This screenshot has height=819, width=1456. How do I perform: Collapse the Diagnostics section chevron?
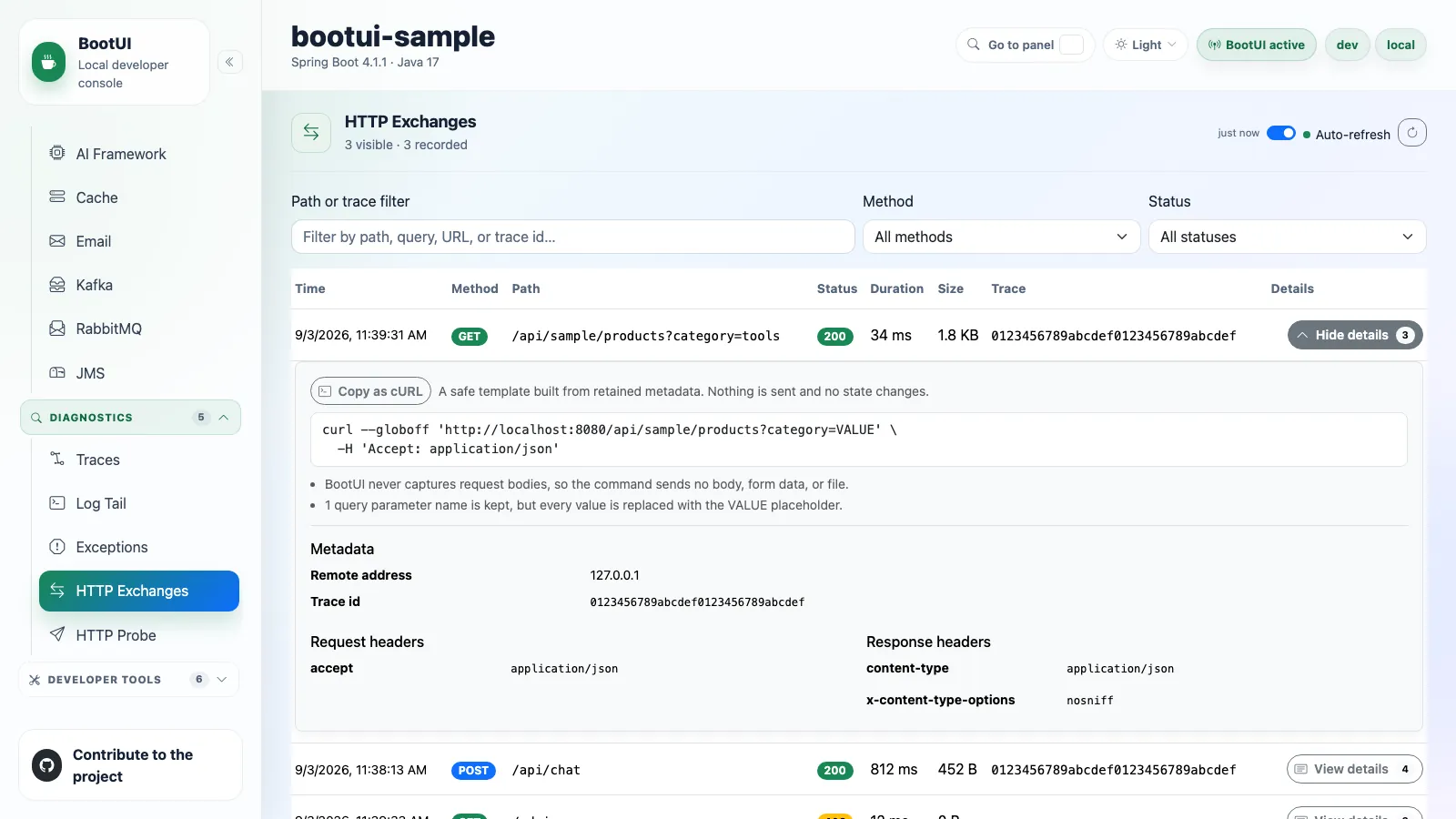(x=224, y=418)
